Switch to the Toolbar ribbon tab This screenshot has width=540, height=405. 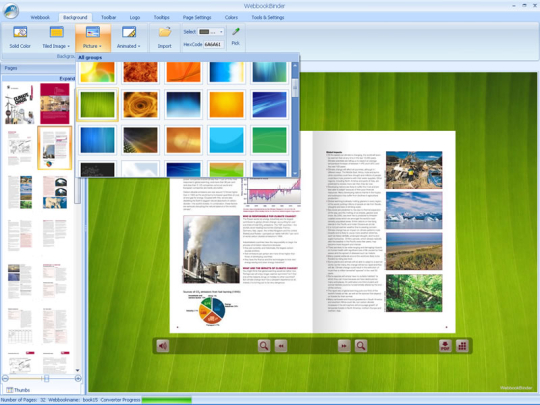(108, 17)
